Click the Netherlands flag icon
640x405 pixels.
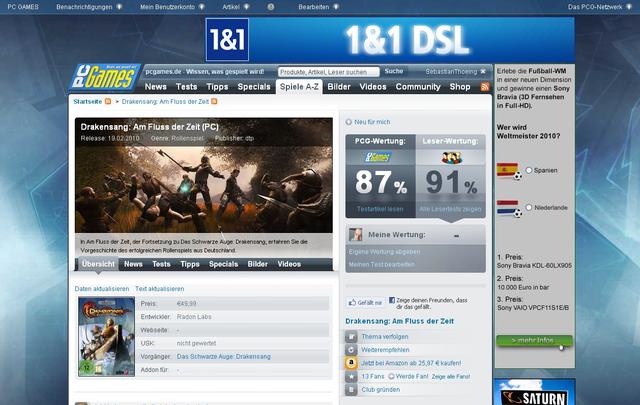tap(508, 207)
